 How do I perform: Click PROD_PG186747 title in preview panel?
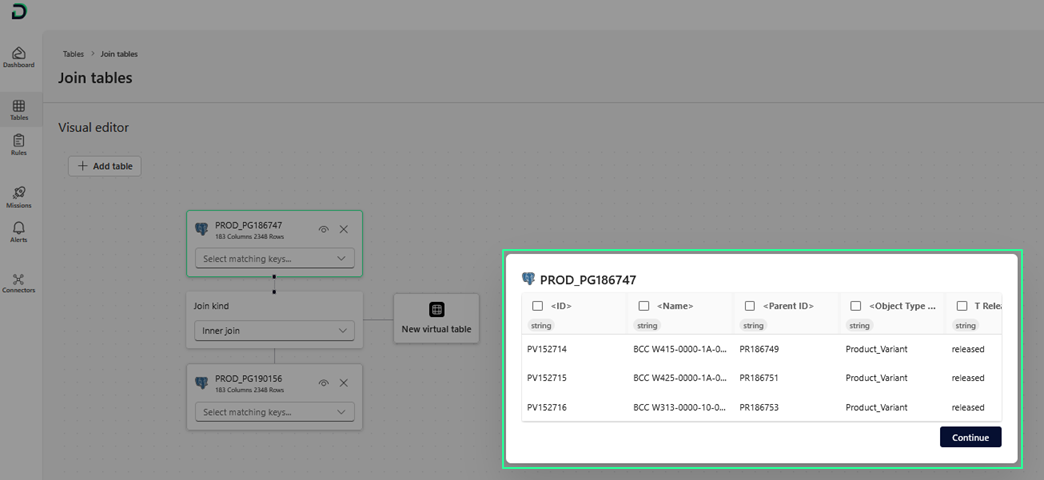[588, 280]
